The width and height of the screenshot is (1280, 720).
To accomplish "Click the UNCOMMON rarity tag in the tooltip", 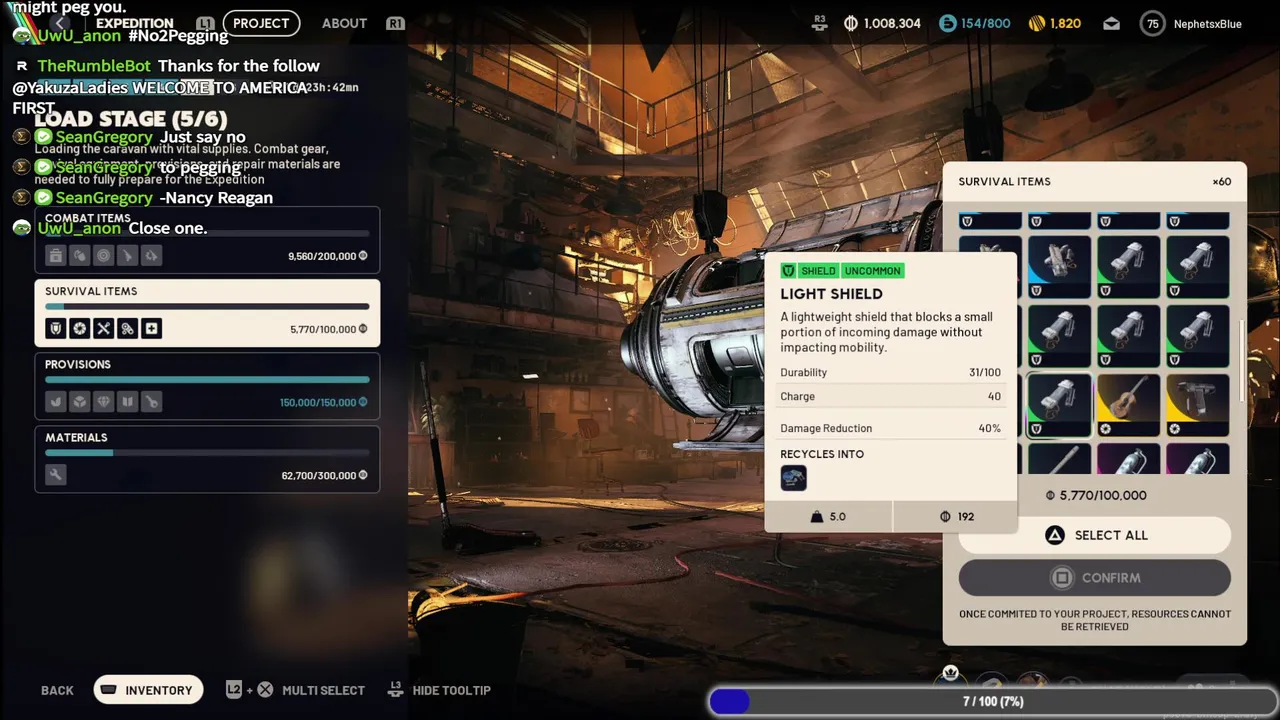I will (x=872, y=271).
